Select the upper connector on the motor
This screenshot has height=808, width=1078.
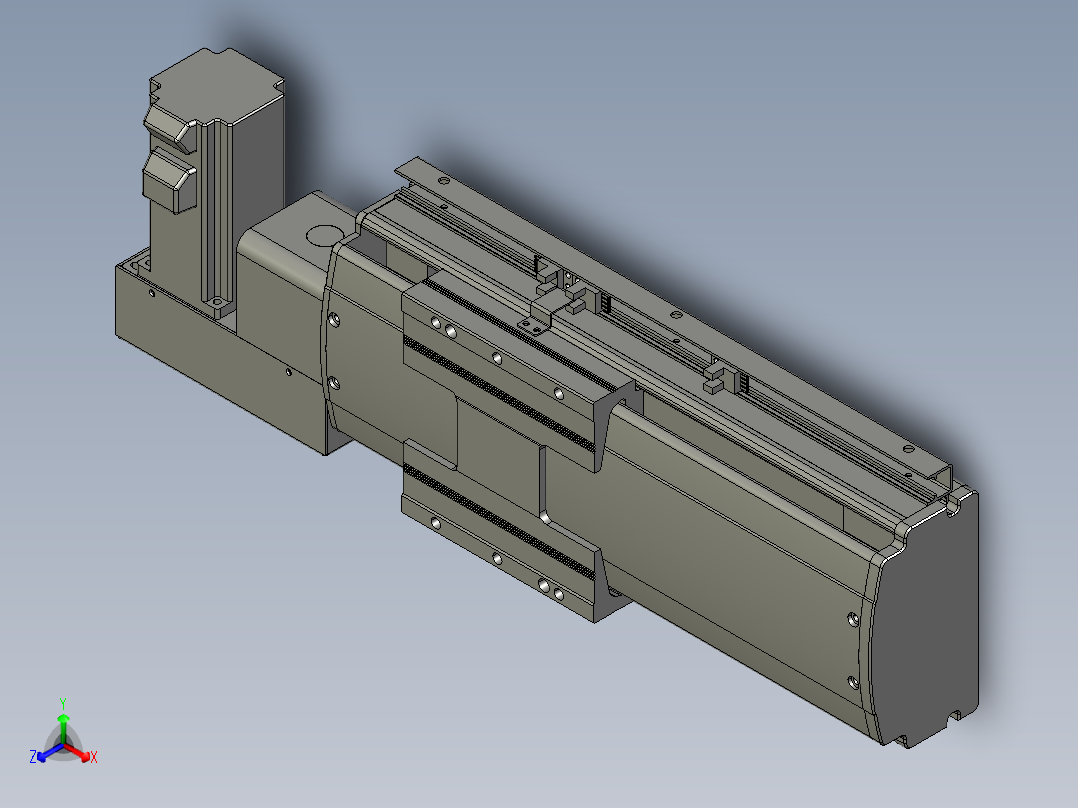[x=168, y=127]
